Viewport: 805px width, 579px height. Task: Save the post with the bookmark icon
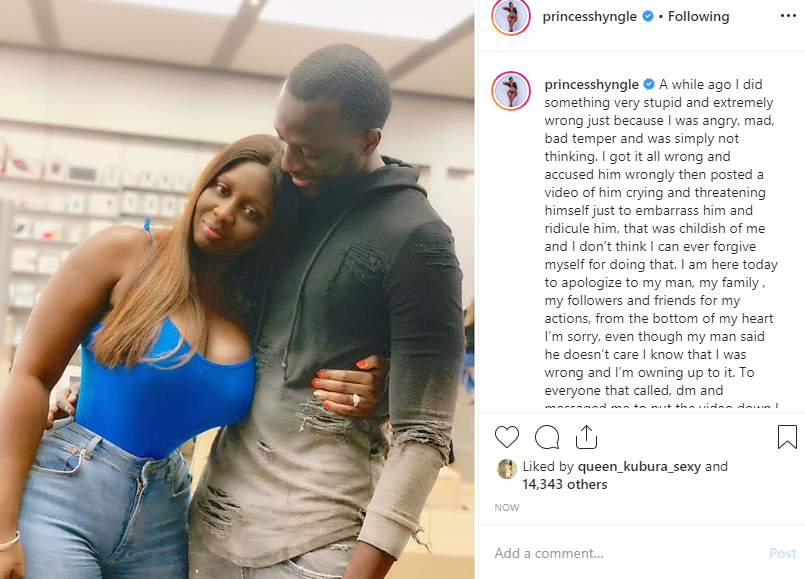pos(787,437)
